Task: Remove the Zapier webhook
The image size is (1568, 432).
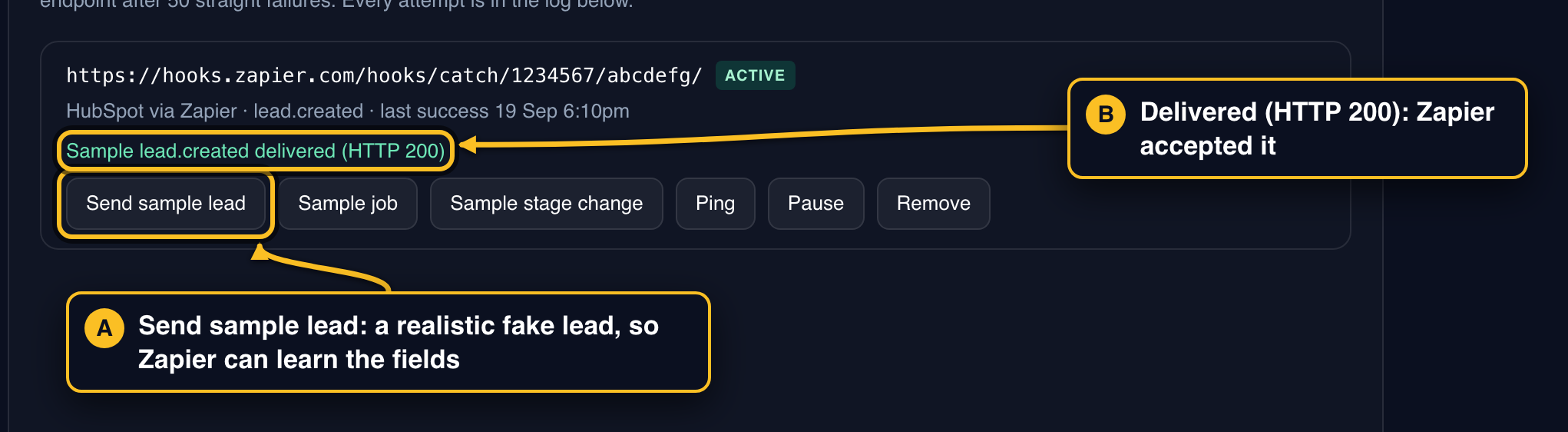Action: click(933, 204)
